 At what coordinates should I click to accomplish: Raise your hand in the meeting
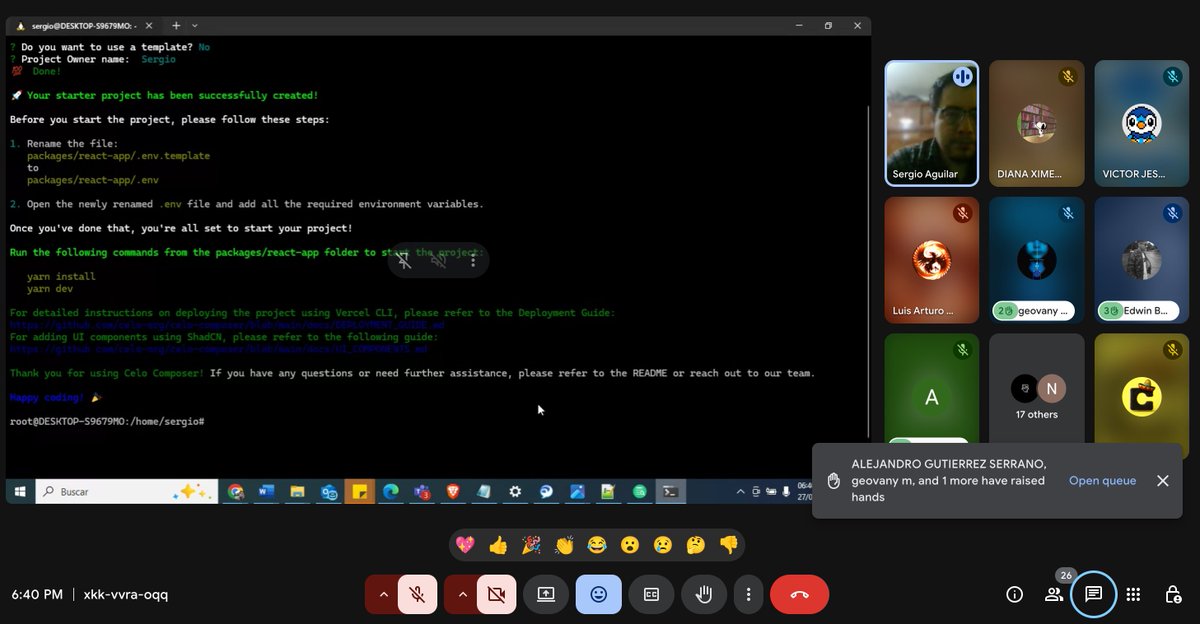click(x=704, y=594)
